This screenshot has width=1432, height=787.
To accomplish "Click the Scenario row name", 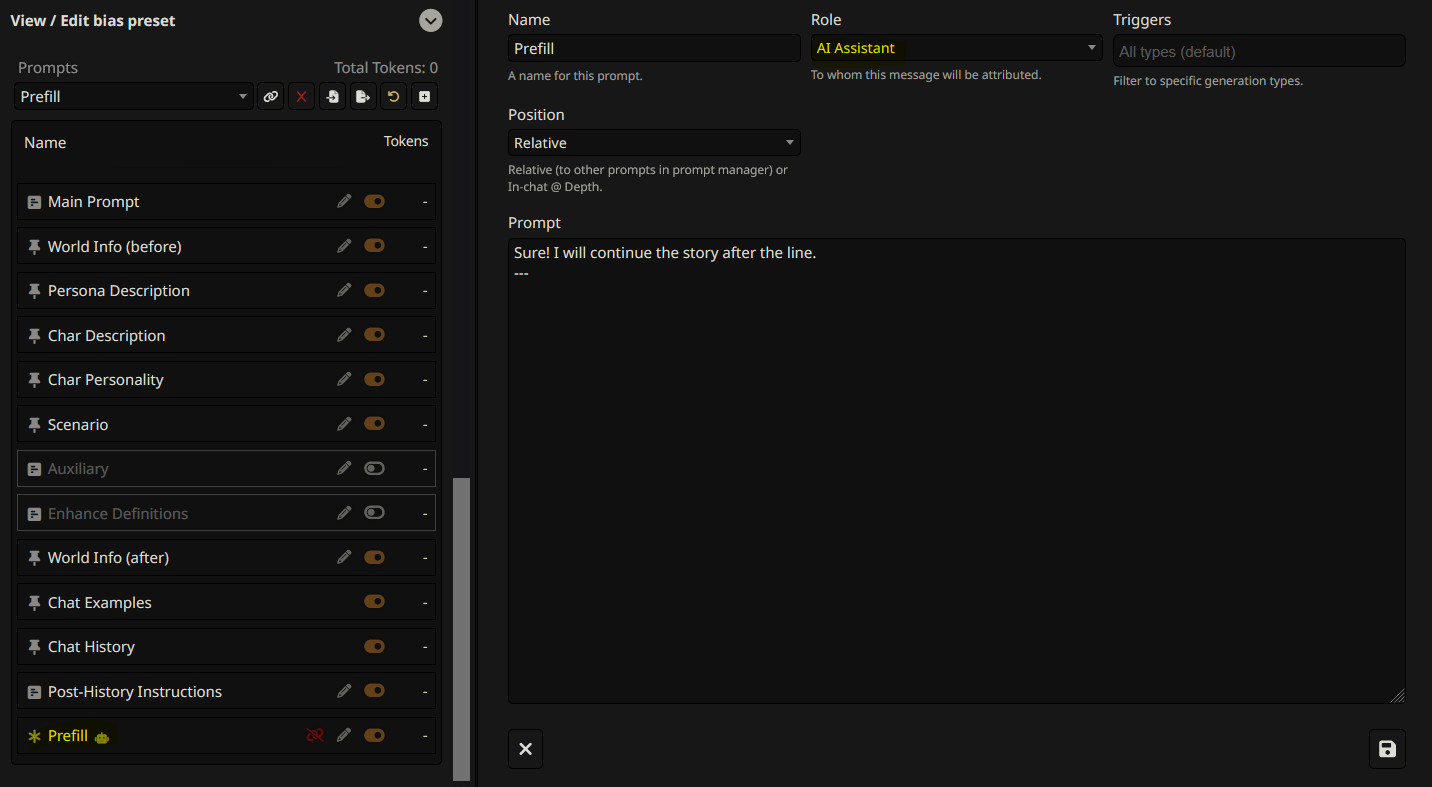I will tap(78, 424).
